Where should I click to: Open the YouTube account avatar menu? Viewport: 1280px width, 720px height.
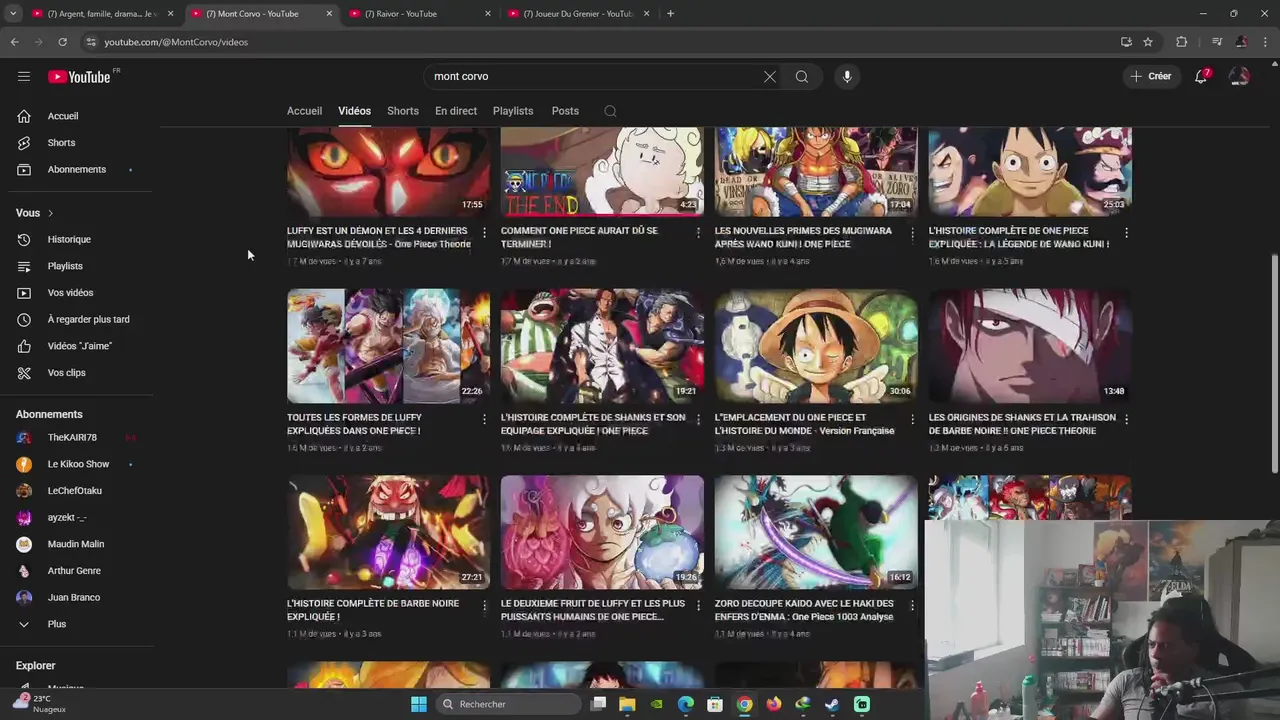click(1240, 76)
